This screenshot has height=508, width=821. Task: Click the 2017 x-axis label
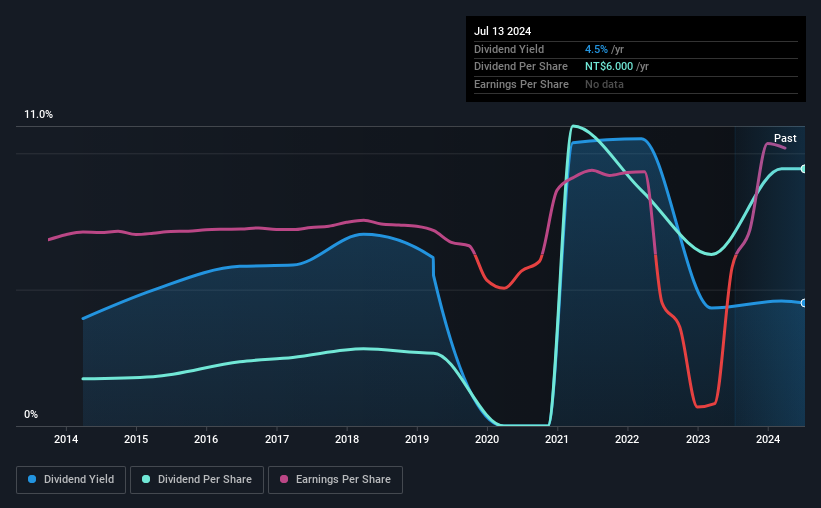click(277, 439)
